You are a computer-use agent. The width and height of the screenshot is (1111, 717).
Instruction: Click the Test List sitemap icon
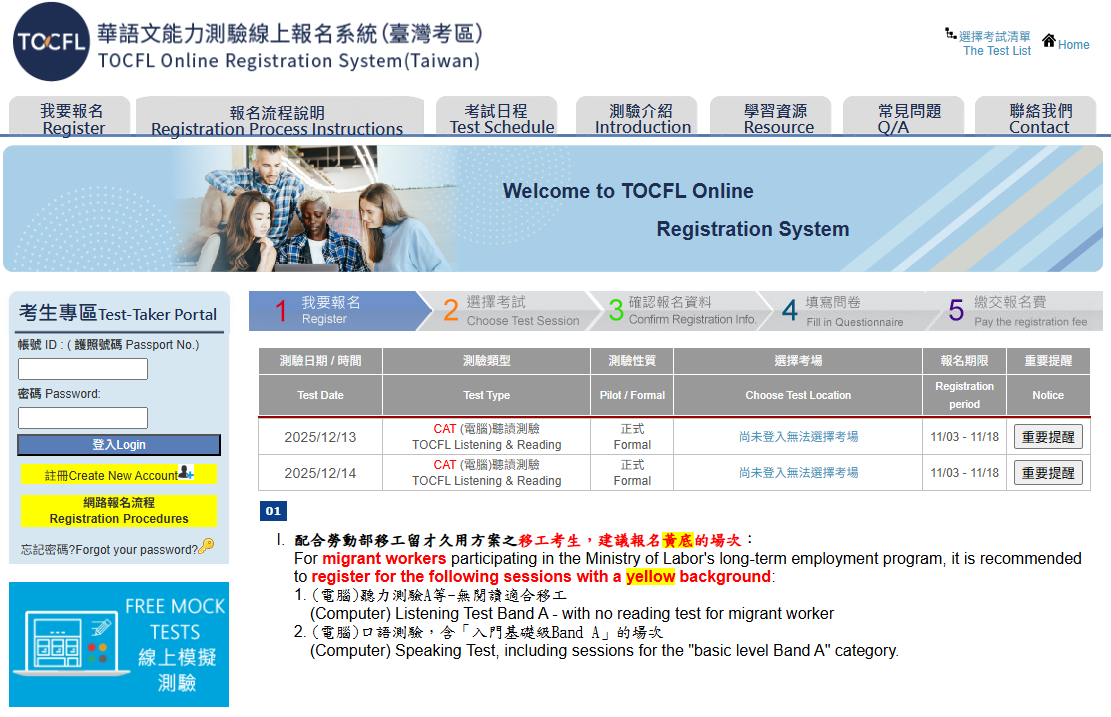coord(950,35)
